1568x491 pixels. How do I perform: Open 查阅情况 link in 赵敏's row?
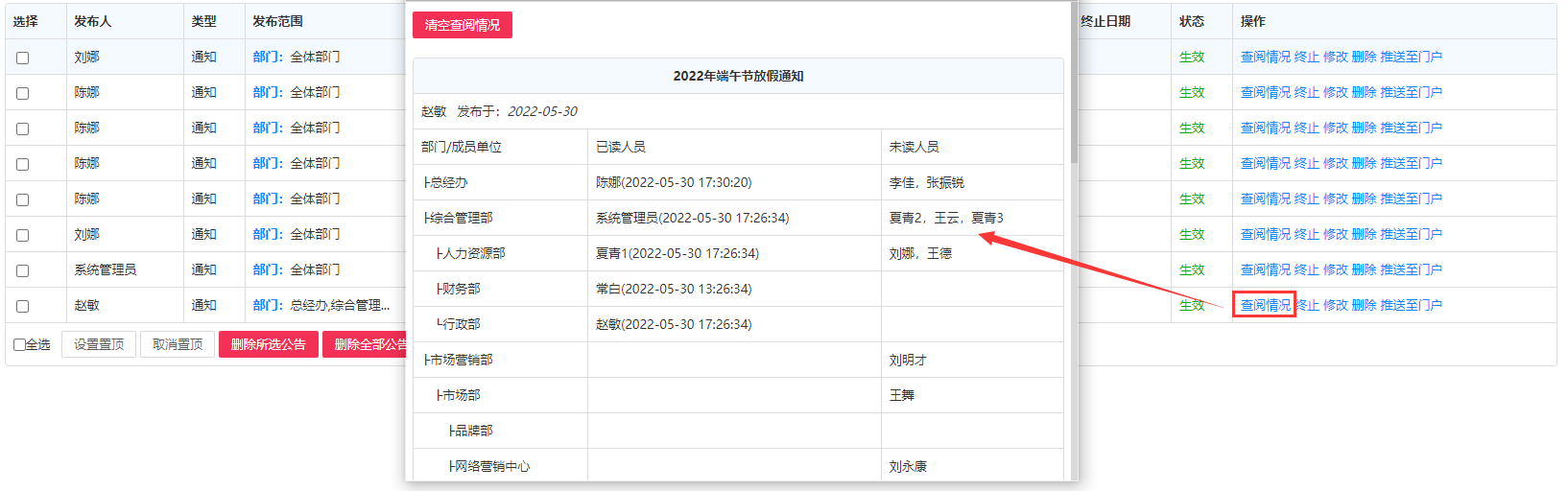pos(1265,305)
